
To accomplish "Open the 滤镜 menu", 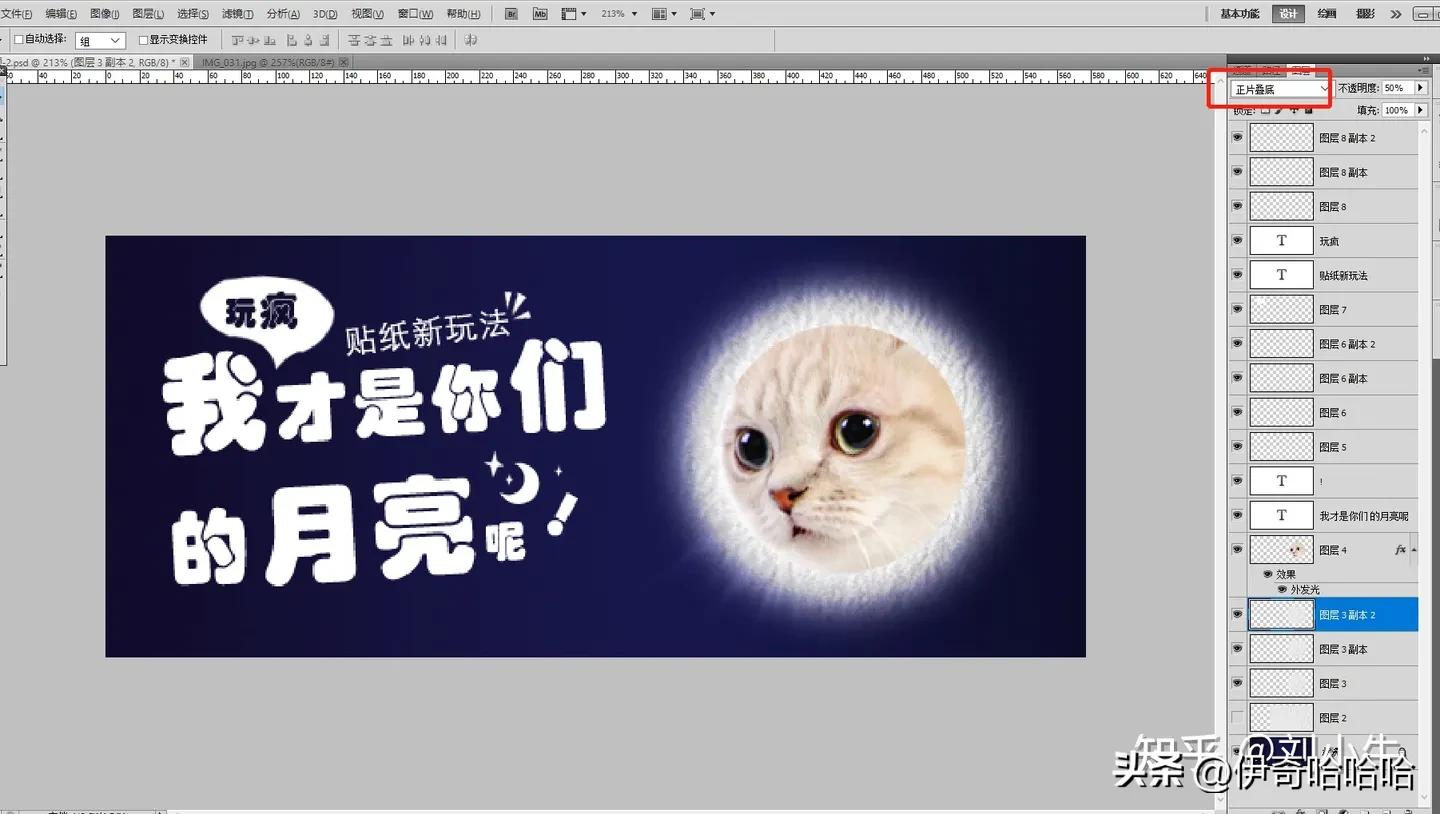I will click(x=237, y=13).
